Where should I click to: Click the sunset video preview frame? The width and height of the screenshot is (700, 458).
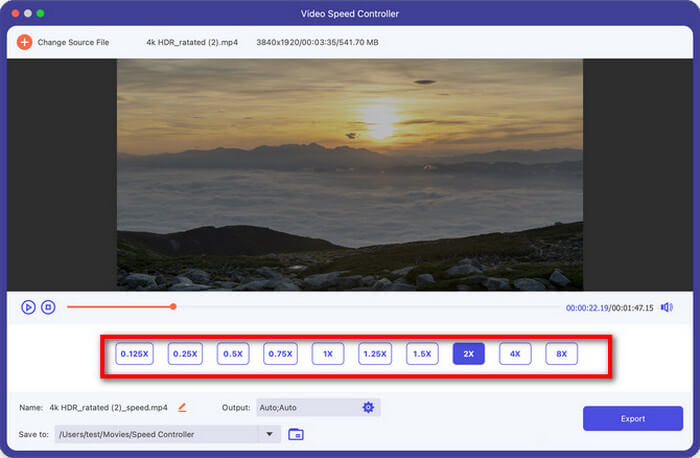350,175
